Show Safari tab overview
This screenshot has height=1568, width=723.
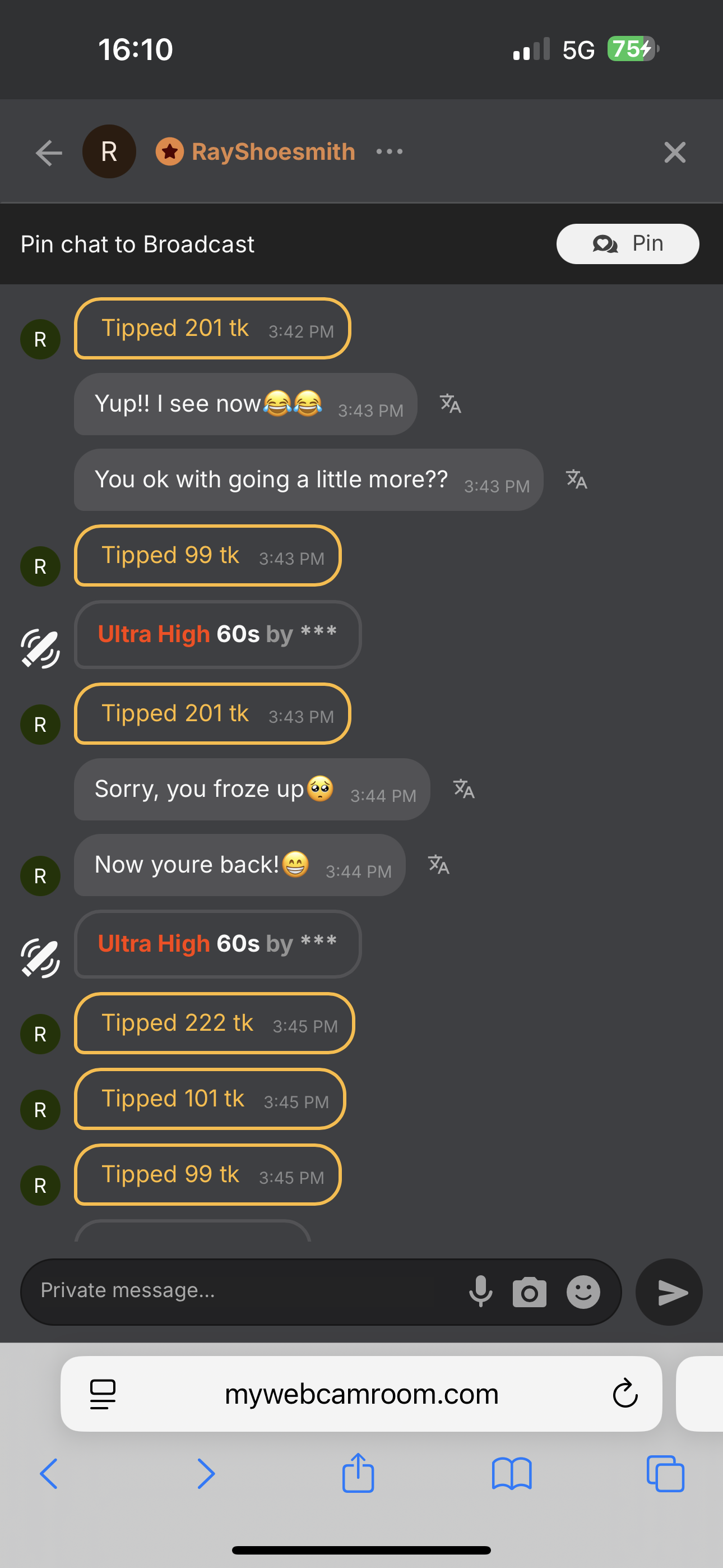pos(665,1474)
